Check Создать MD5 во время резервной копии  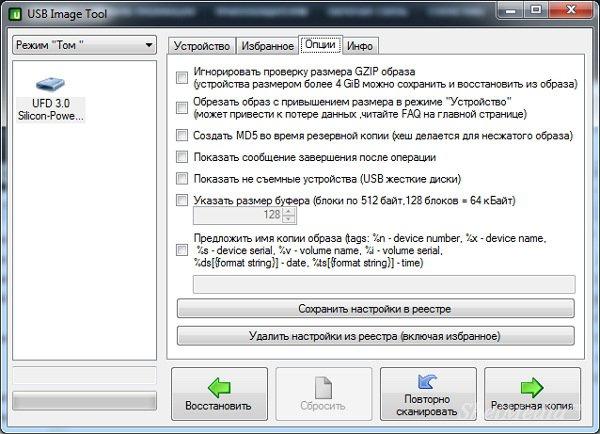(x=182, y=135)
